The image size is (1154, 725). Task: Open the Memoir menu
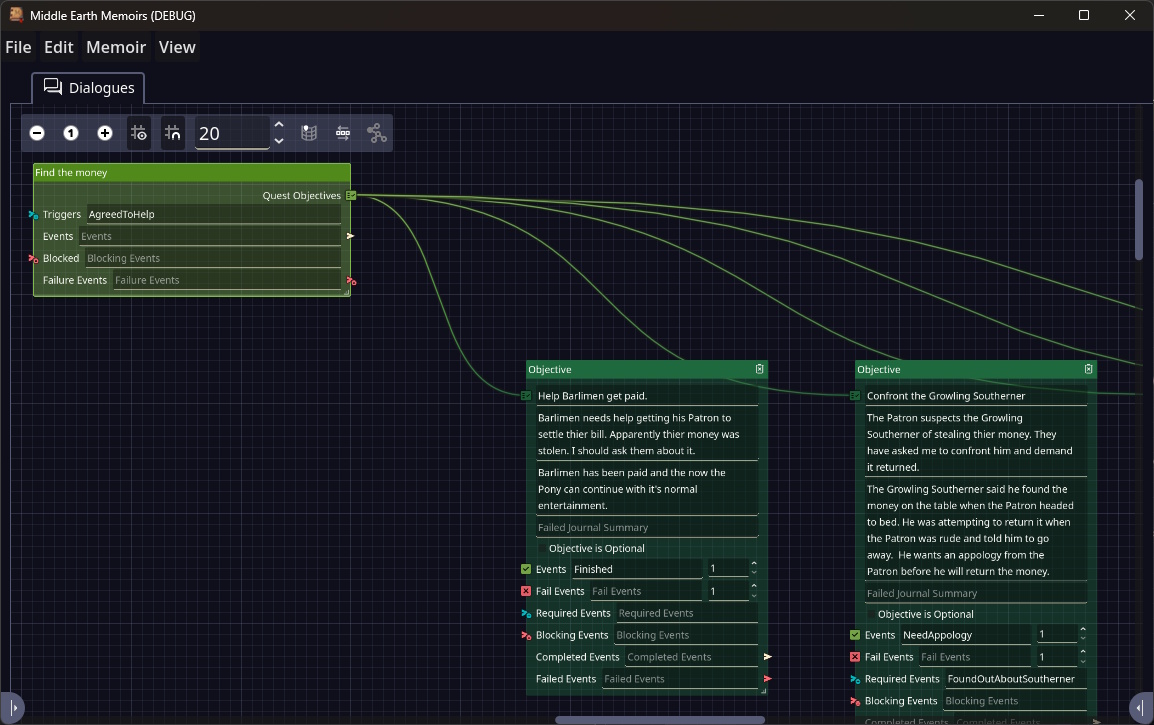click(116, 47)
